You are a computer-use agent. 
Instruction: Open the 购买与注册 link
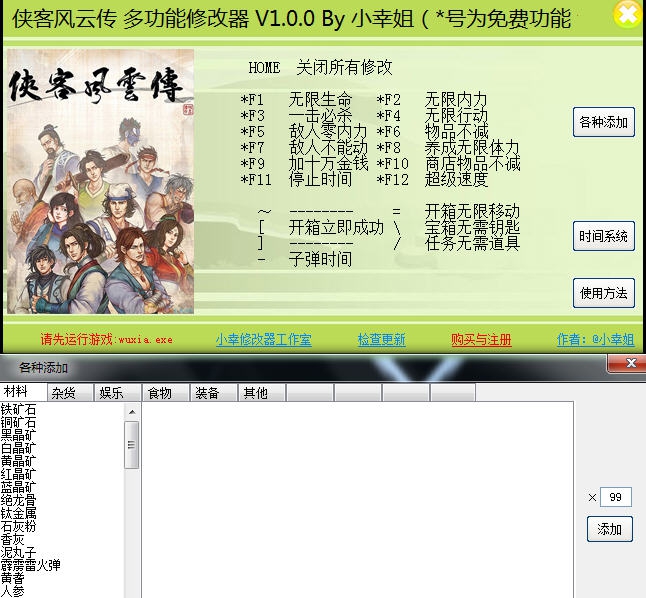click(x=481, y=340)
